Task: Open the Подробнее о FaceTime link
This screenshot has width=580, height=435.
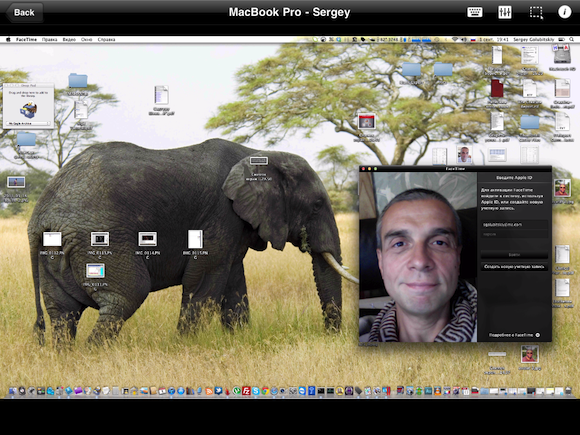Action: [514, 335]
